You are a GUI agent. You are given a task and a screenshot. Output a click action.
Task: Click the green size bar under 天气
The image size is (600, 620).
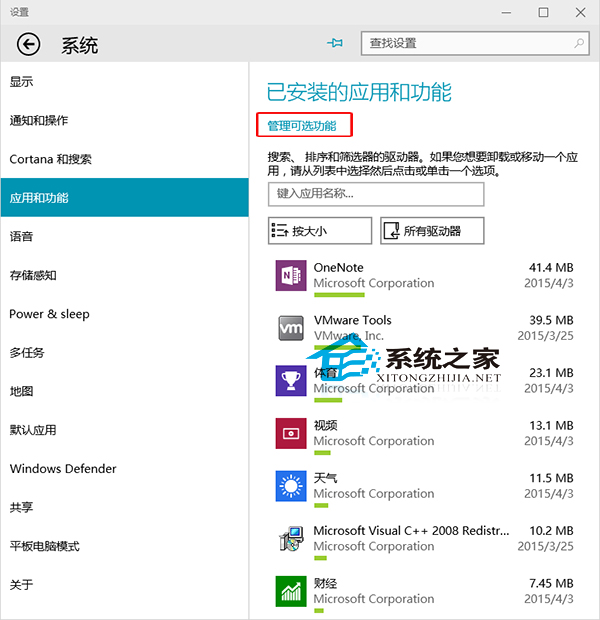[x=321, y=505]
